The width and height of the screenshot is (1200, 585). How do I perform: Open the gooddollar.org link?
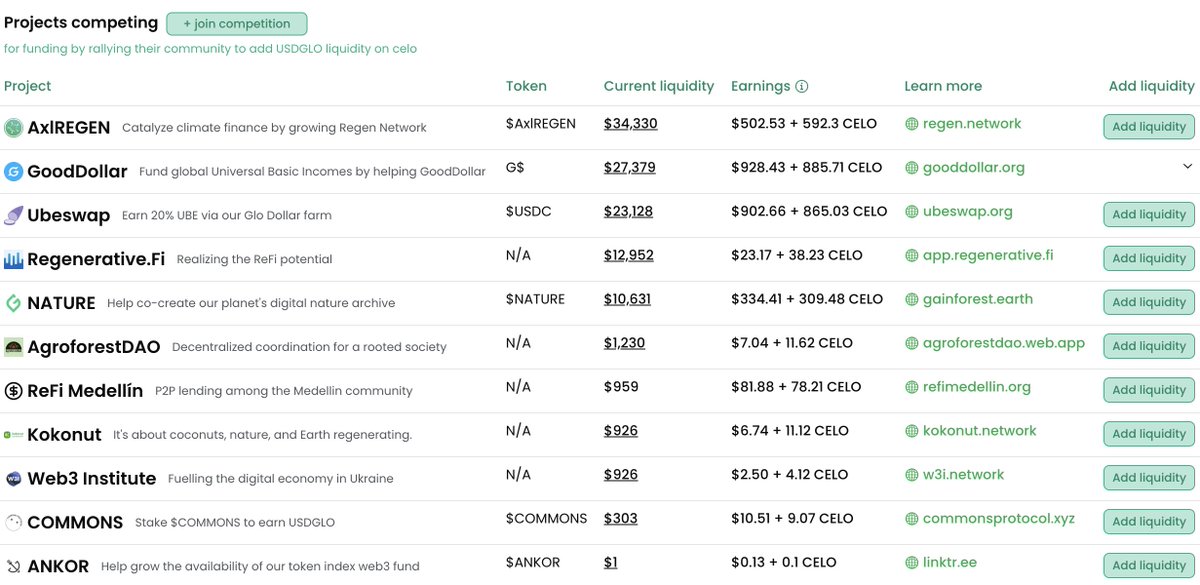pyautogui.click(x=974, y=168)
